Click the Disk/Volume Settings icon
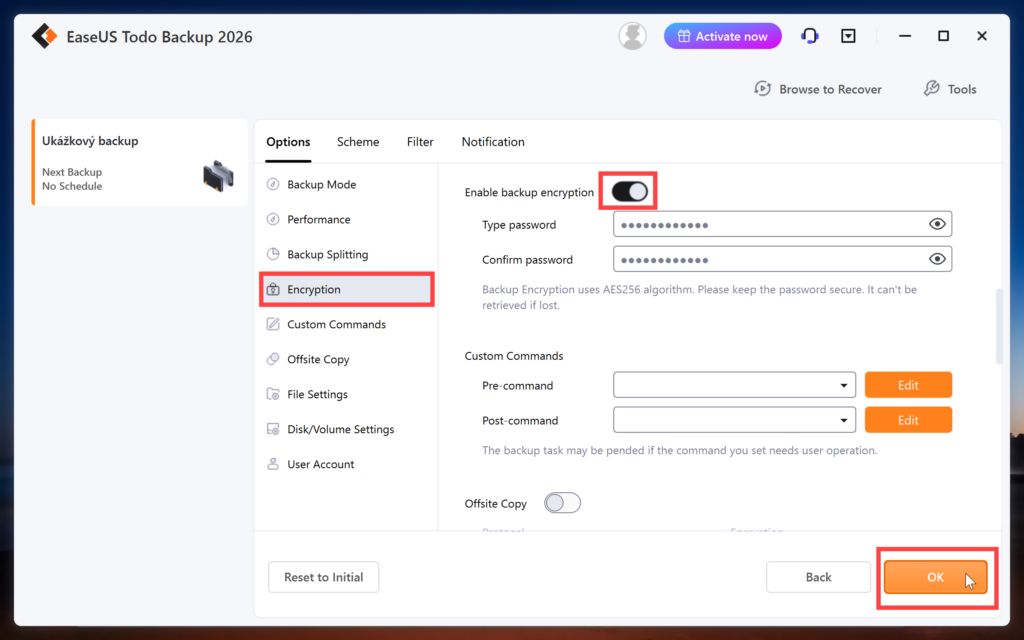 [273, 429]
